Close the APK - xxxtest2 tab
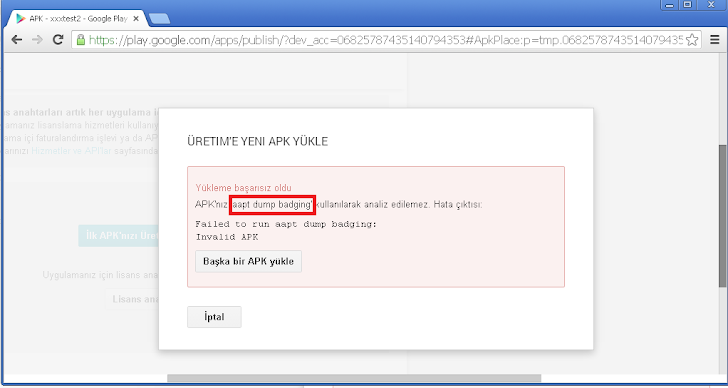 136,19
